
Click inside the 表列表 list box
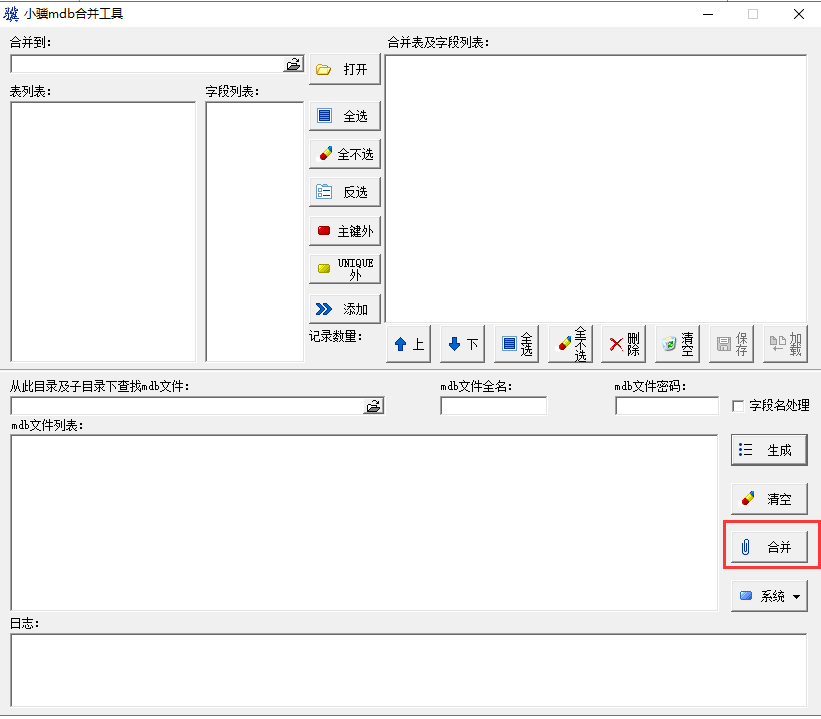tap(103, 231)
